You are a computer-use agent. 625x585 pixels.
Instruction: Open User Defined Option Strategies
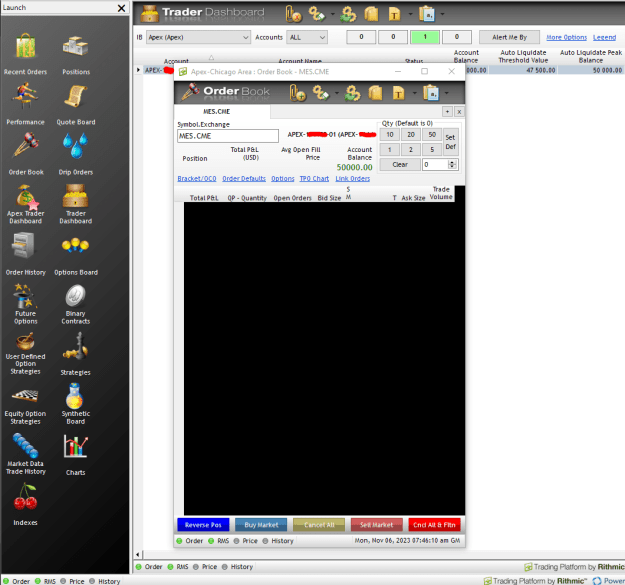[26, 353]
